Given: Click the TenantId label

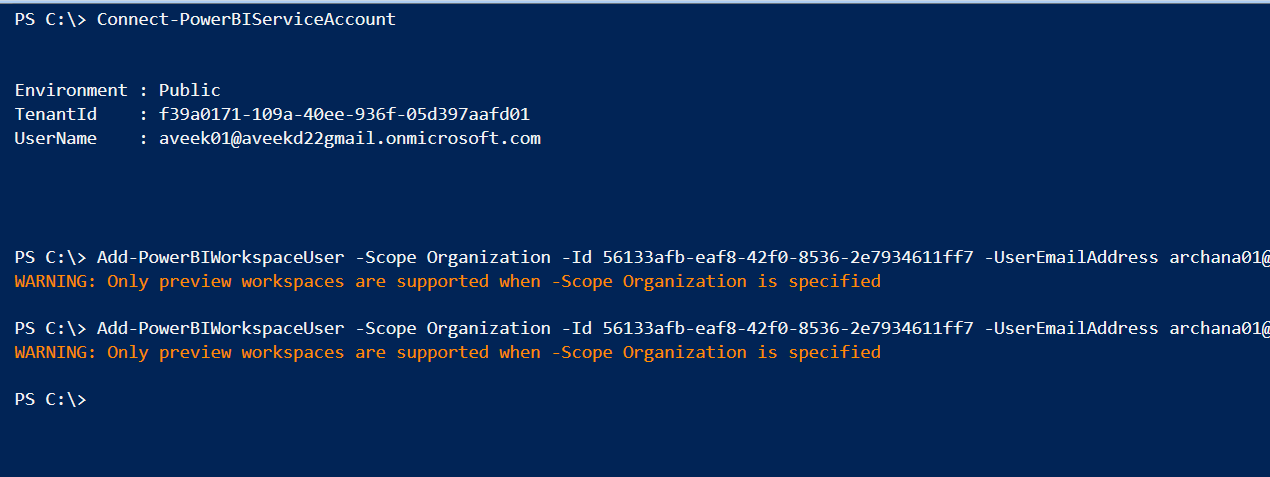Looking at the screenshot, I should 56,114.
